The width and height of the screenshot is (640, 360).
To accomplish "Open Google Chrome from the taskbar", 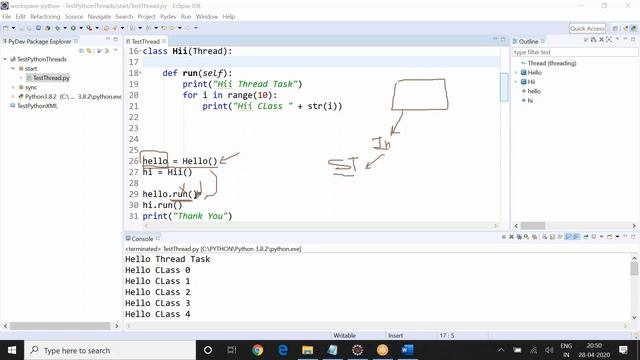I will 258,350.
